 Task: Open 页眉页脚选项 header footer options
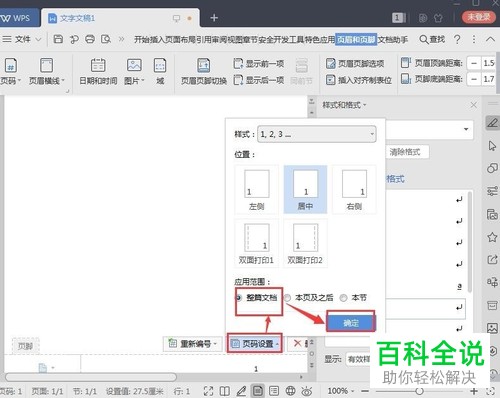click(x=355, y=63)
